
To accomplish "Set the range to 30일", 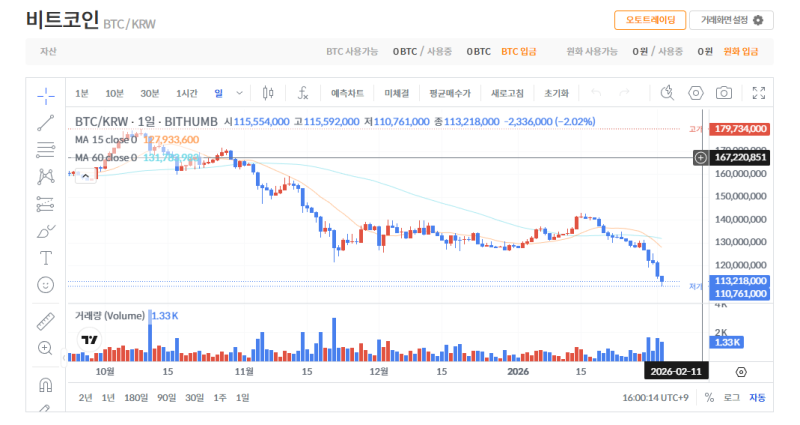I will pyautogui.click(x=194, y=397).
